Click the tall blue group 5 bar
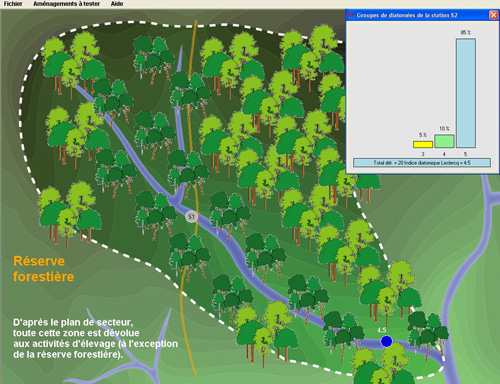Image resolution: width=500 pixels, height=384 pixels. (466, 93)
